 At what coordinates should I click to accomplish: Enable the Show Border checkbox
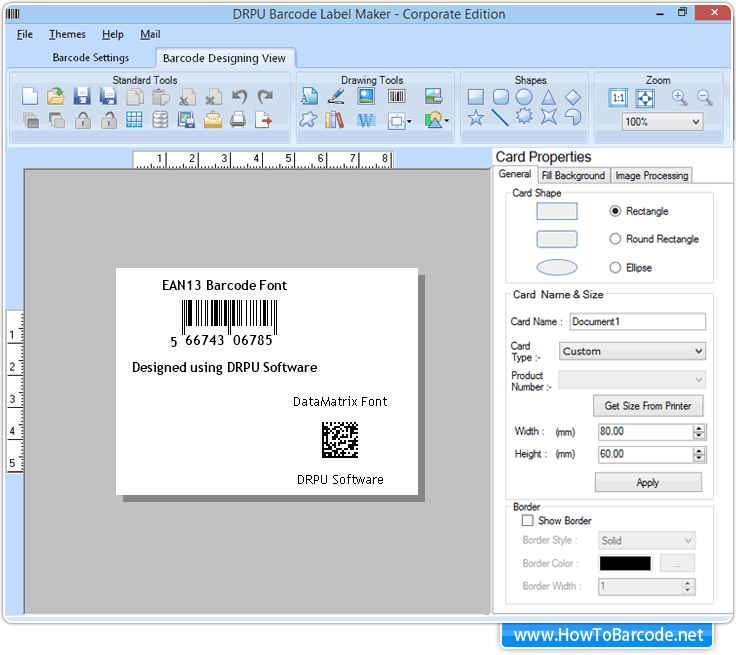point(528,521)
